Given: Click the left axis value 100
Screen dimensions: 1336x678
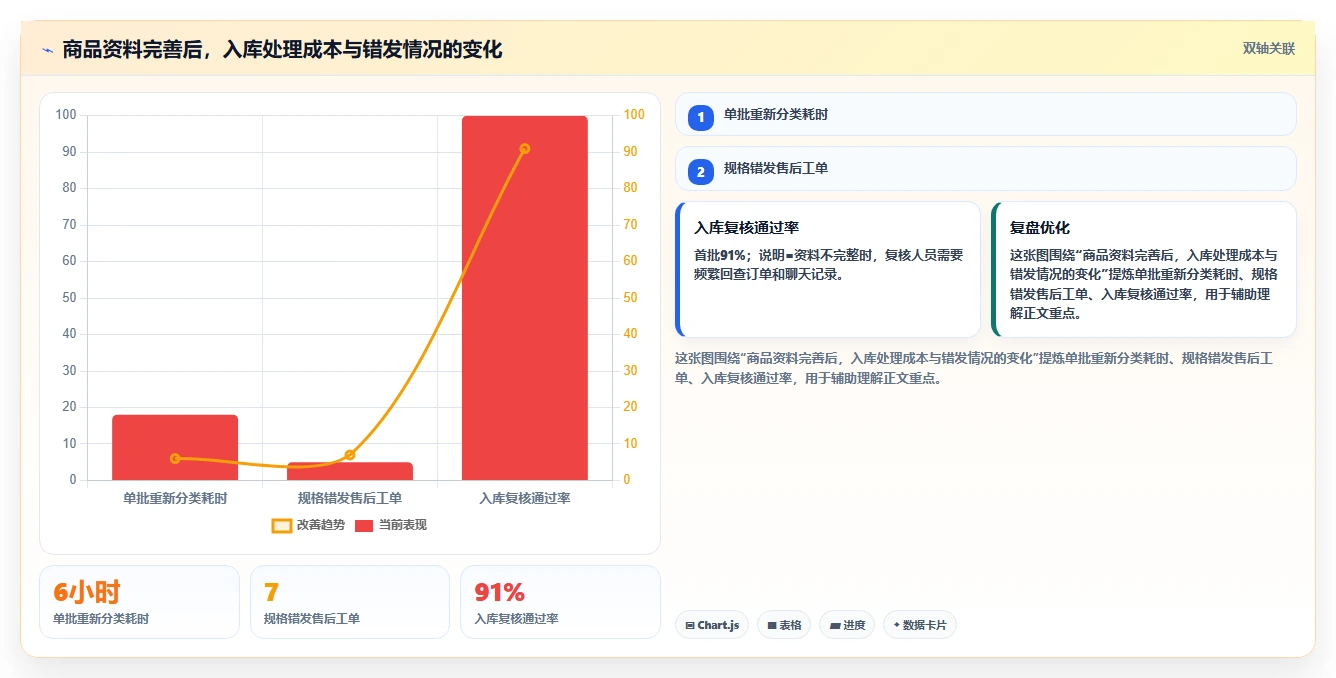Looking at the screenshot, I should (x=66, y=115).
